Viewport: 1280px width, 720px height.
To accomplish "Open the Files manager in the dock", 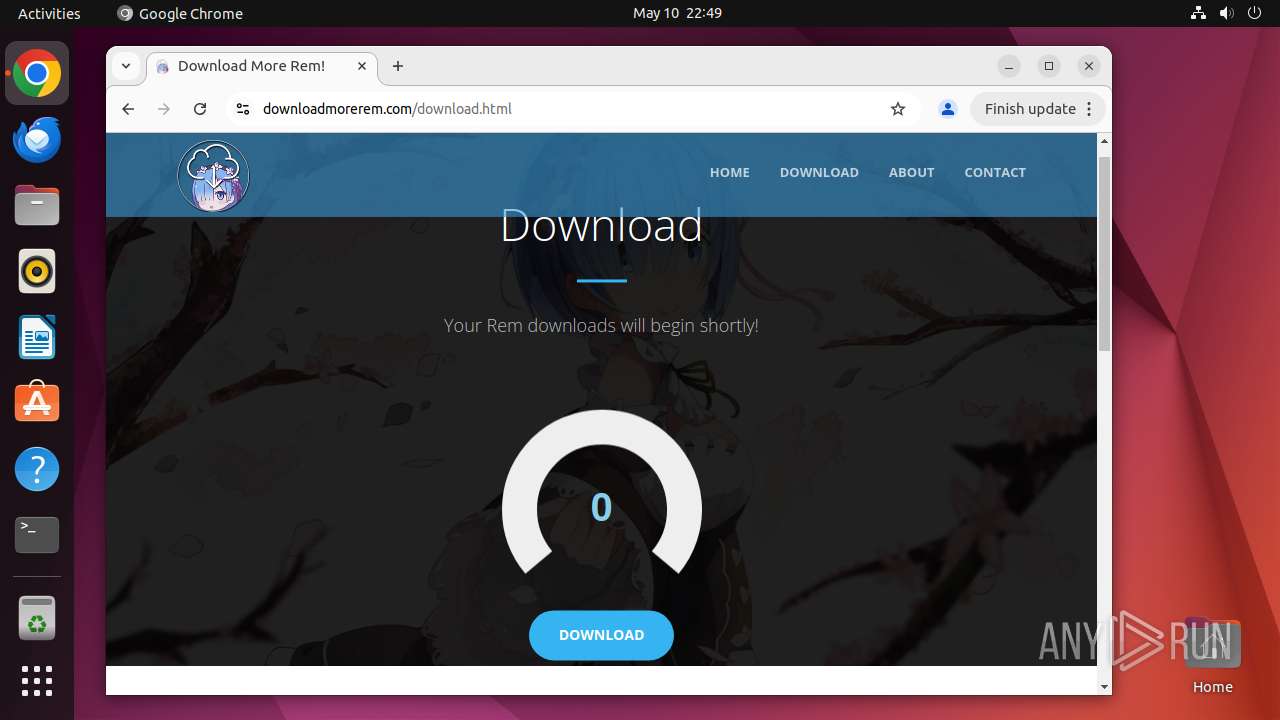I will click(37, 205).
